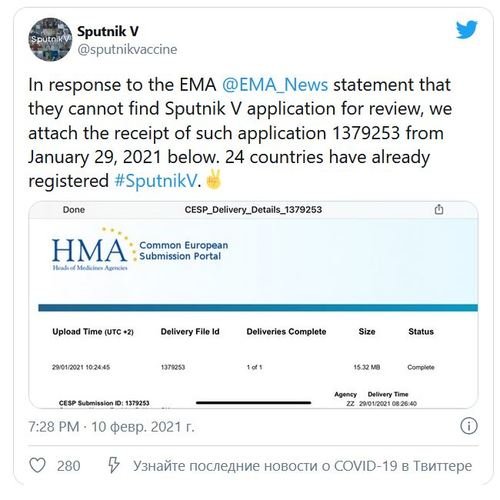Click the lightning bolt COVID-19 icon

113,465
